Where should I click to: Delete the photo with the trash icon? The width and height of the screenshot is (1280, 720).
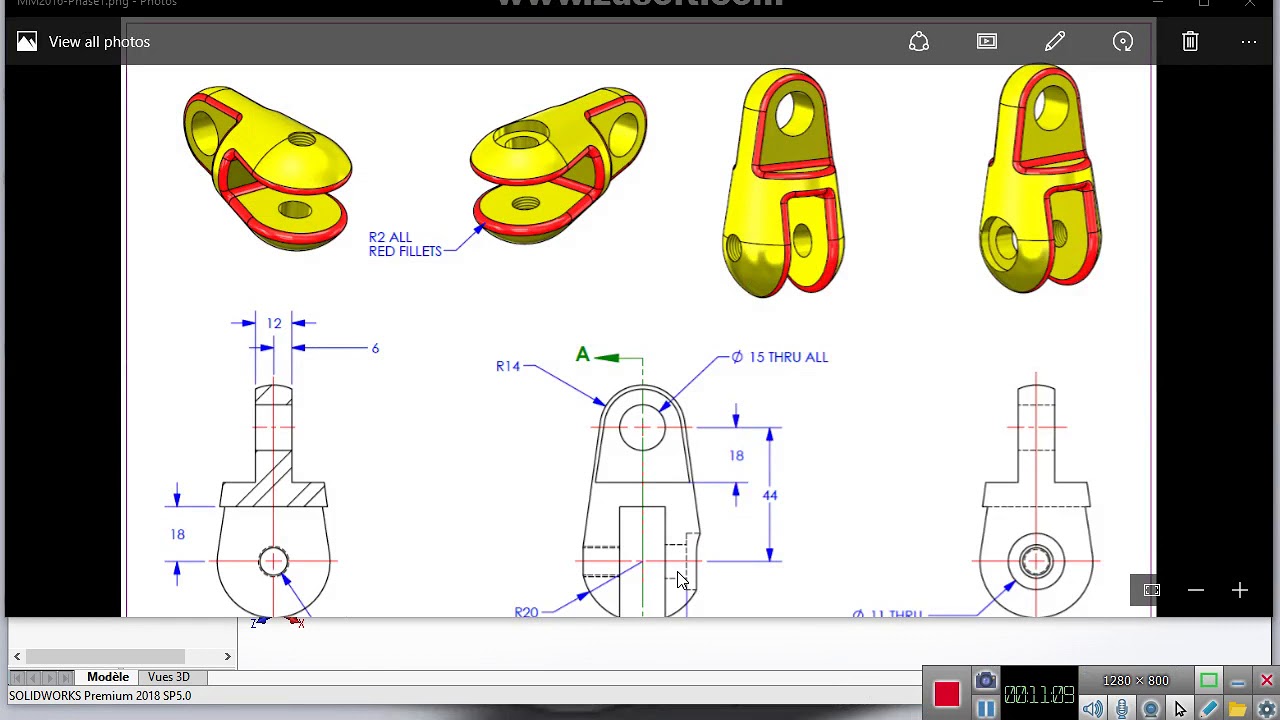[x=1190, y=42]
